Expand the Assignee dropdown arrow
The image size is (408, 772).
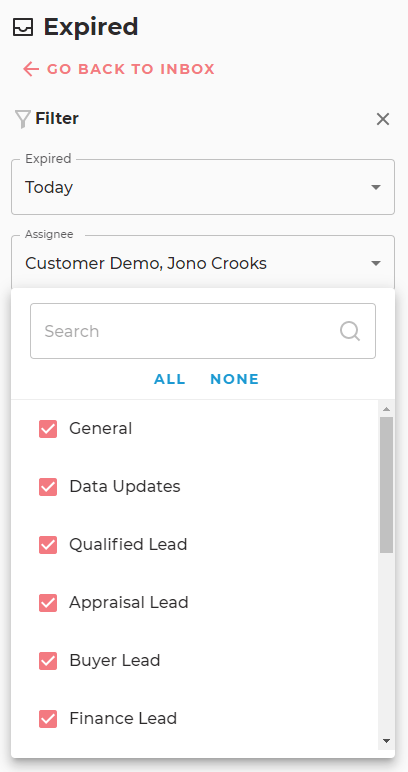[376, 263]
